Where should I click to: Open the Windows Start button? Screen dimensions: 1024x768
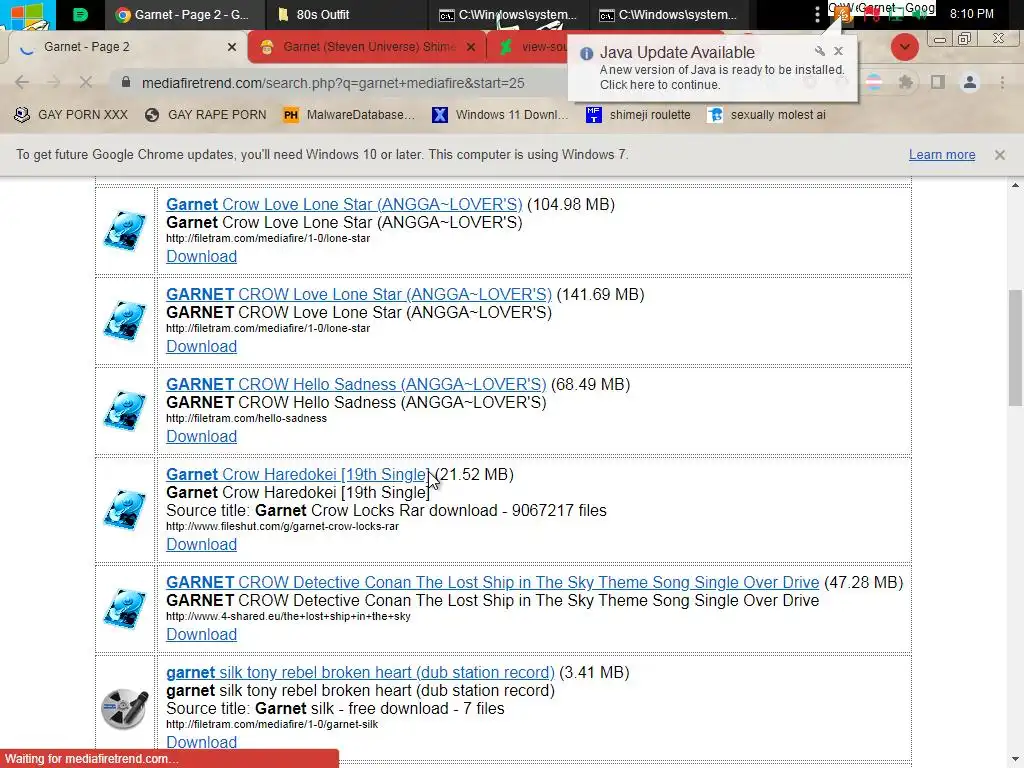(x=26, y=14)
